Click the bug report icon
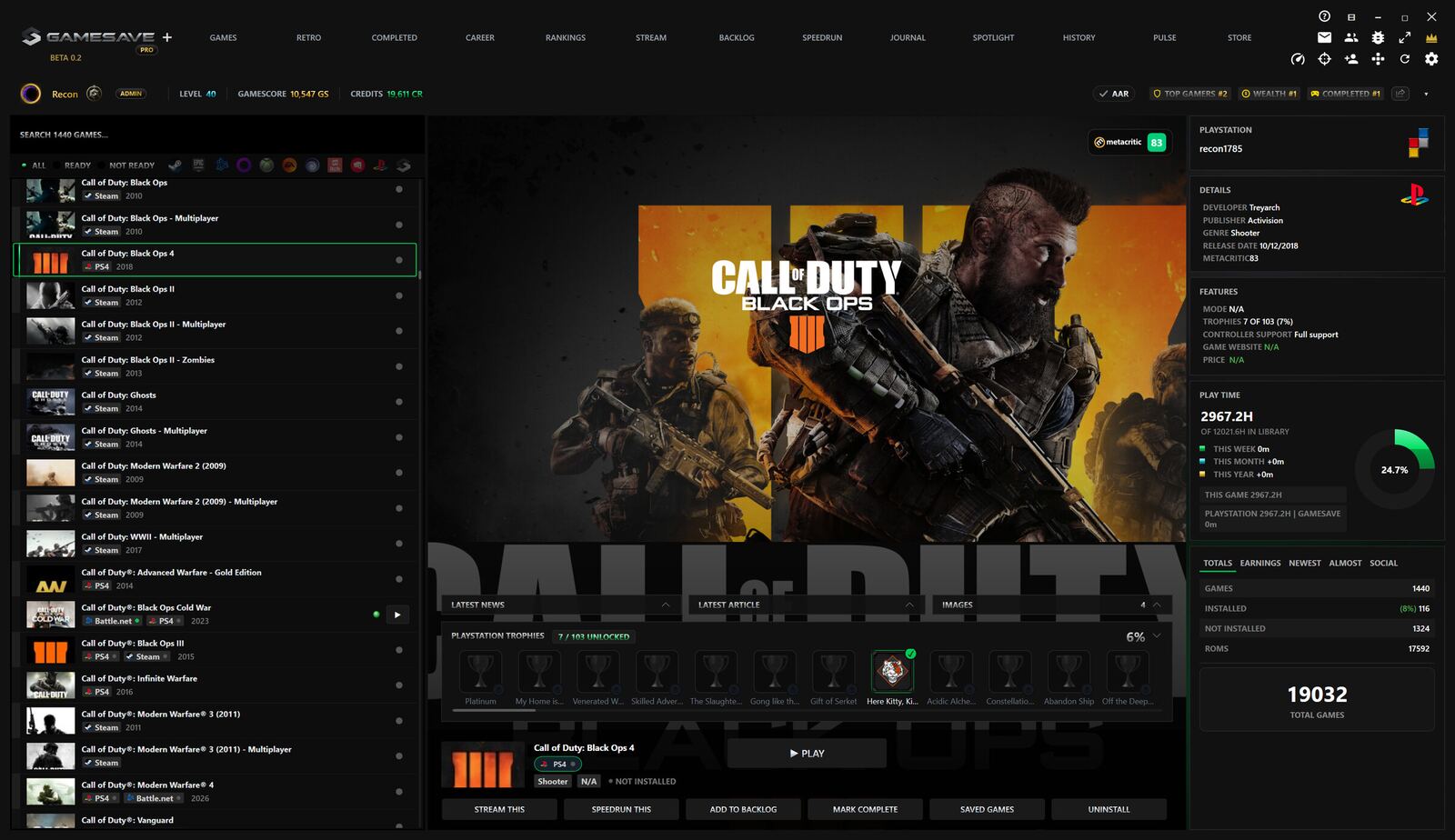This screenshot has height=840, width=1455. pos(1378,37)
